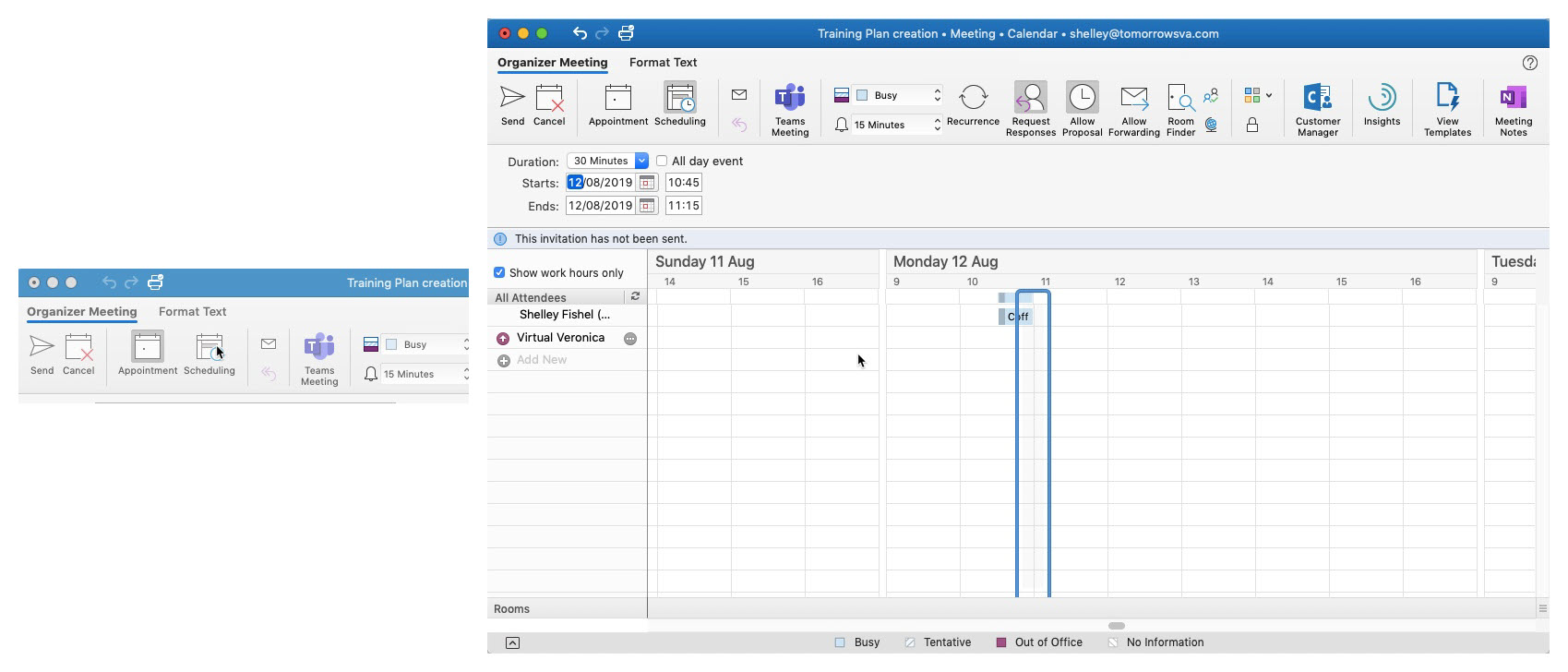Open Busy dropdown in small left window
Image resolution: width=1568 pixels, height=672 pixels.
(426, 344)
